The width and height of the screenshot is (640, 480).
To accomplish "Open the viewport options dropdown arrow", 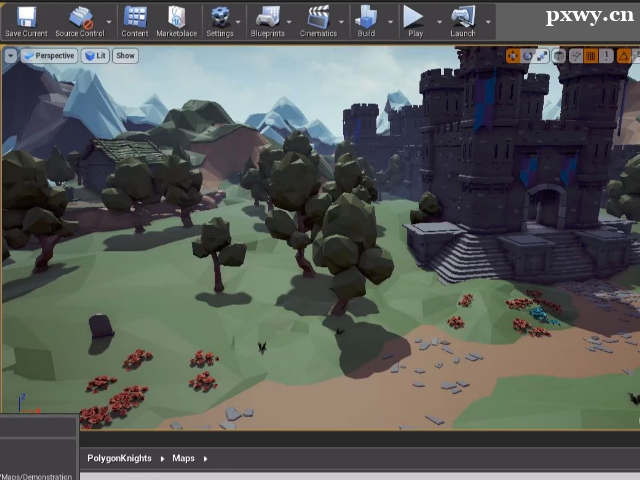I will 10,56.
